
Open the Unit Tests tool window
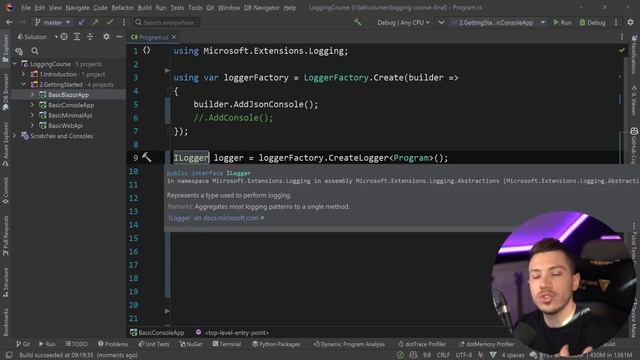point(153,344)
